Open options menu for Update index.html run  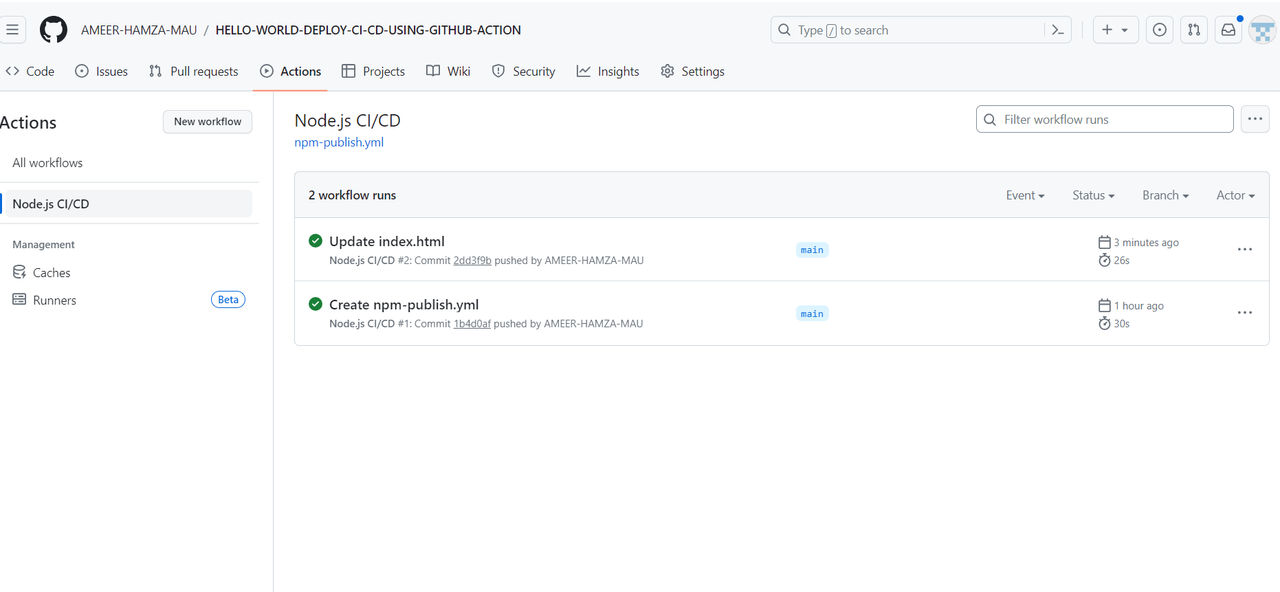coord(1245,249)
